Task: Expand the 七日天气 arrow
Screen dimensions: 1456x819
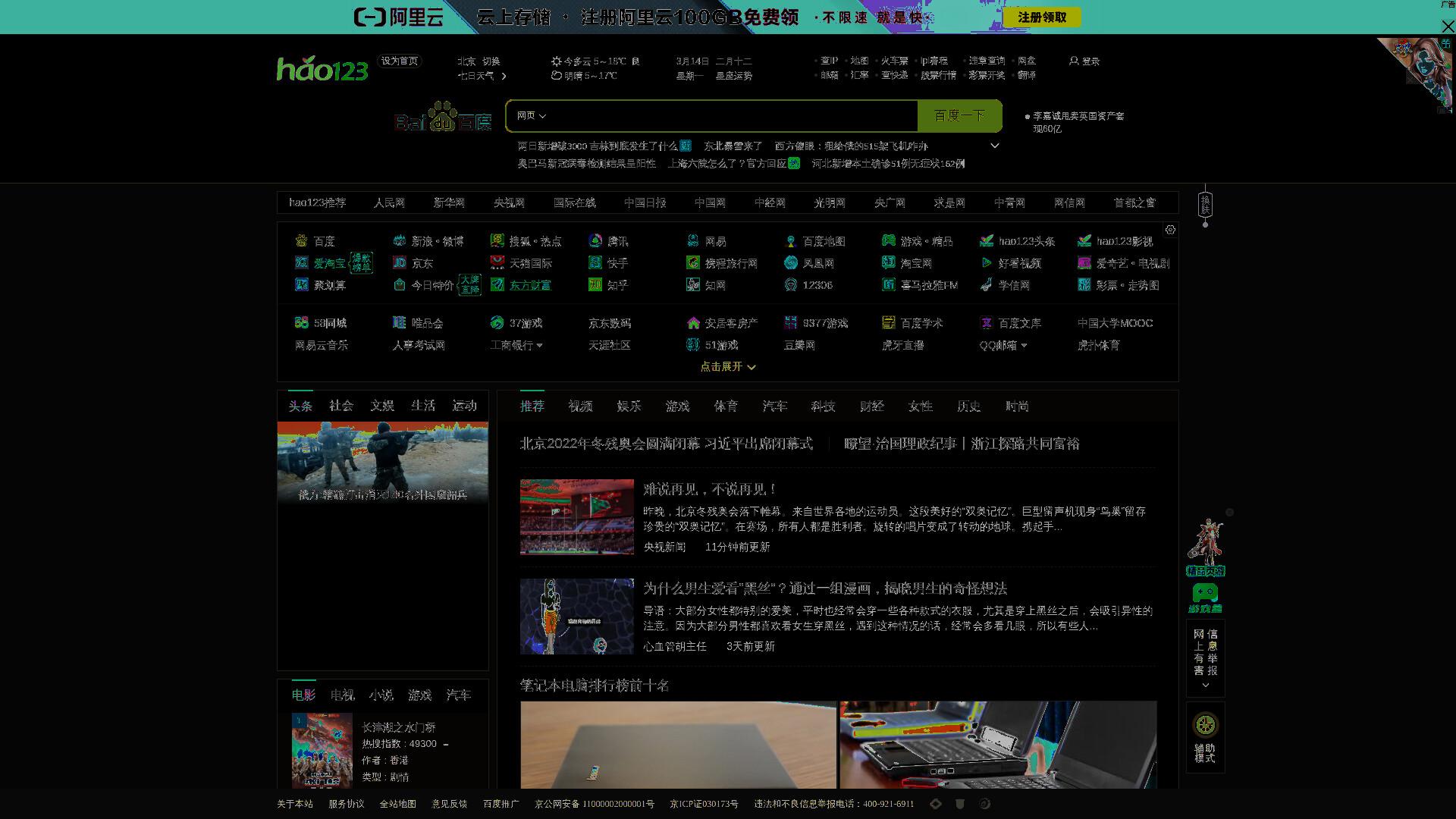Action: pyautogui.click(x=504, y=76)
